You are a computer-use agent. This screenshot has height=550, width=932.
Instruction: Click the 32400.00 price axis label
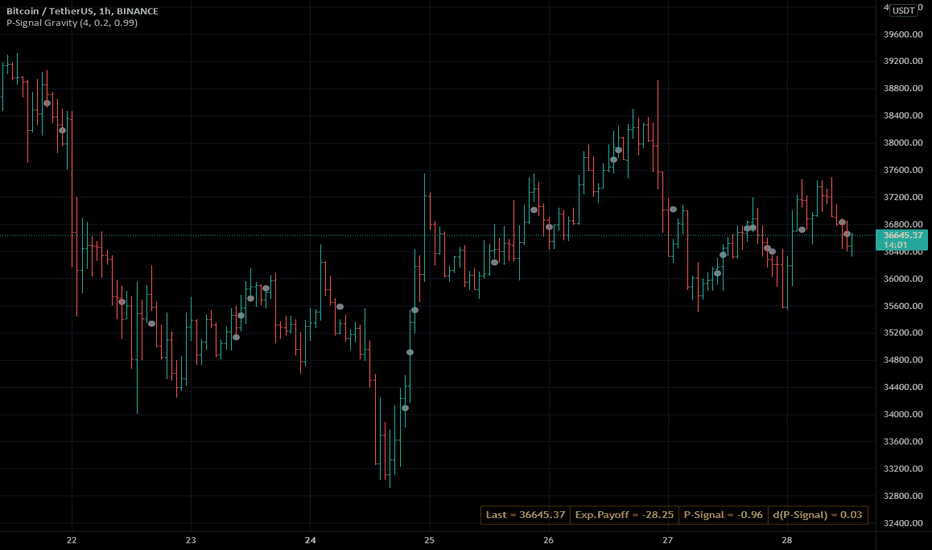(903, 523)
